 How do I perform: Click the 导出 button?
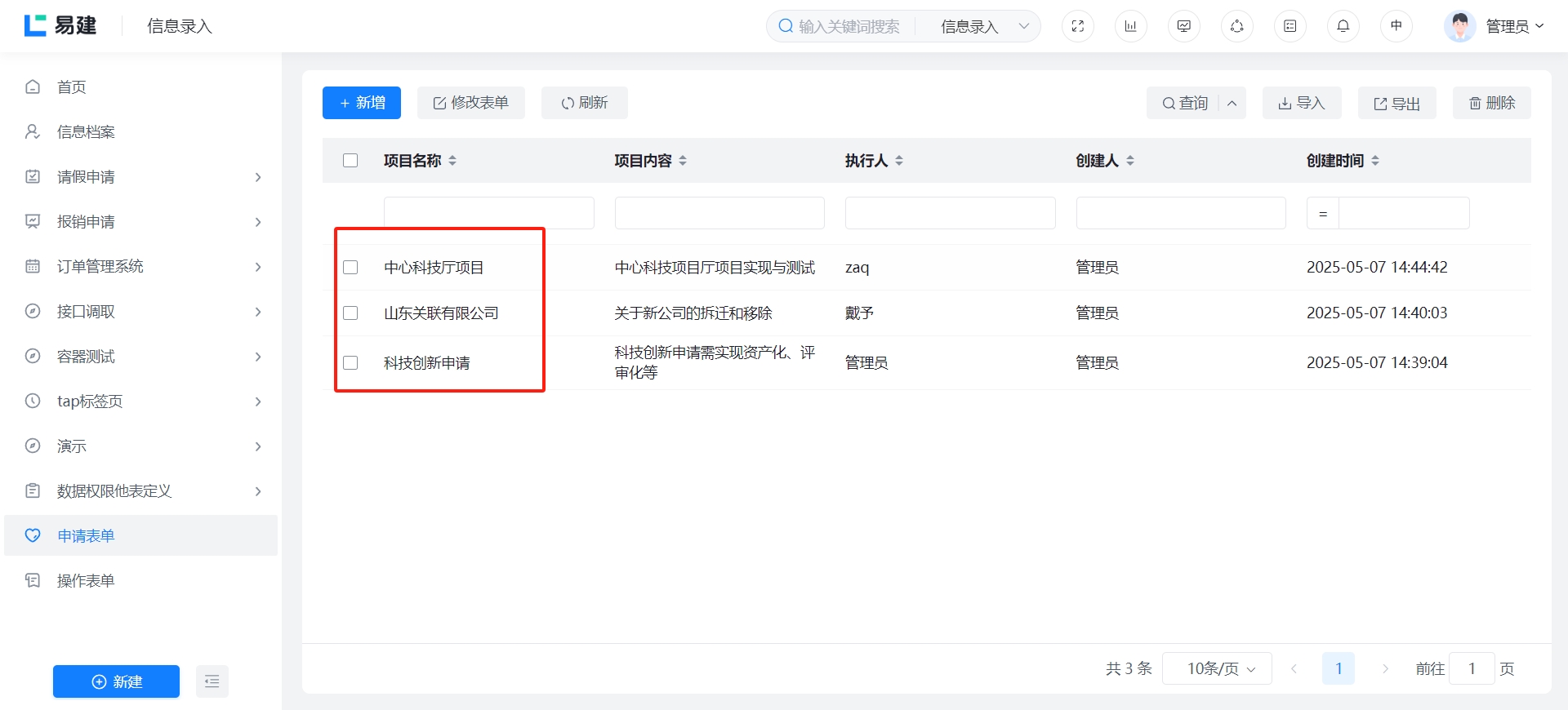click(x=1397, y=103)
